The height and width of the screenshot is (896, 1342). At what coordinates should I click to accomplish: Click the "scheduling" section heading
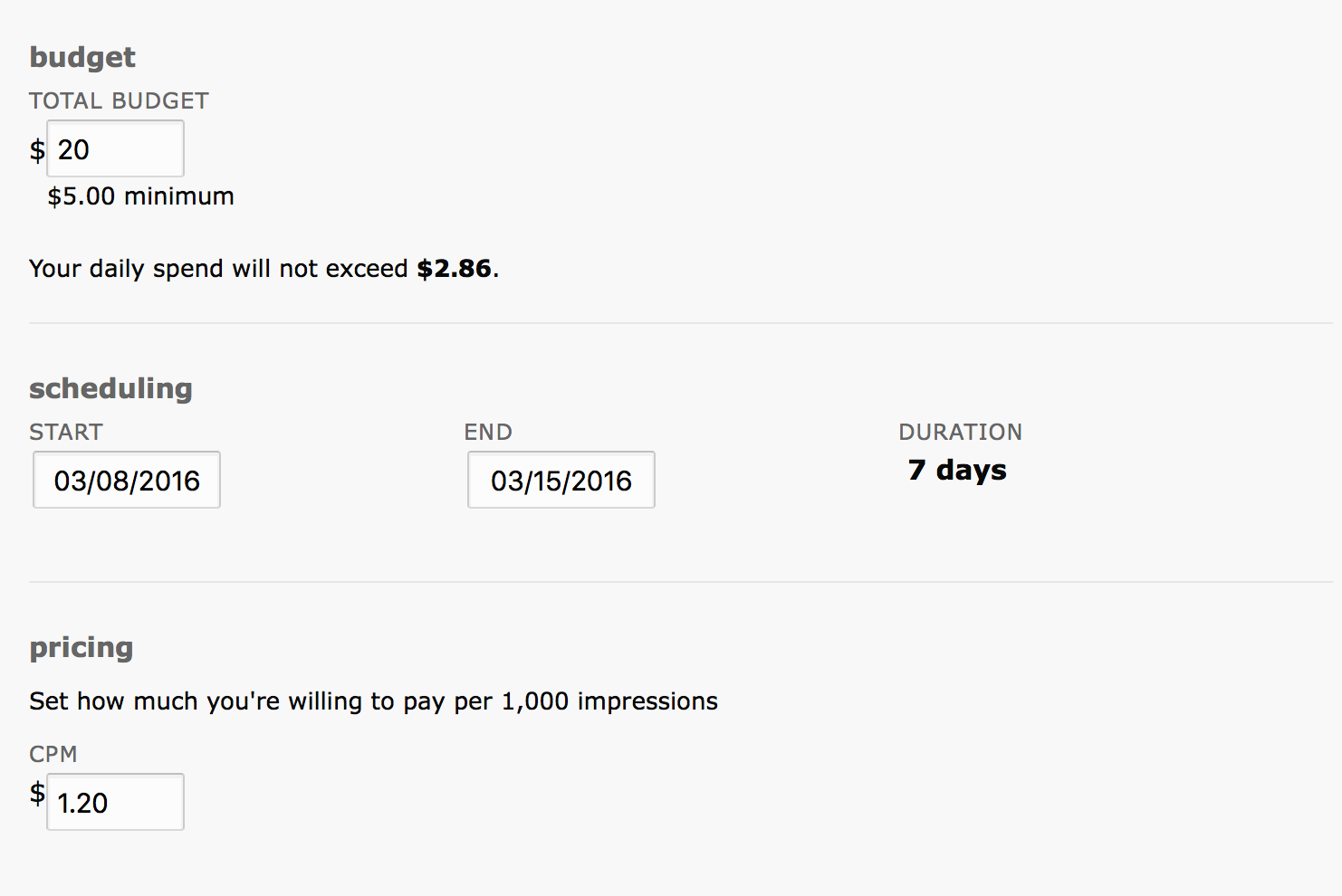click(110, 389)
